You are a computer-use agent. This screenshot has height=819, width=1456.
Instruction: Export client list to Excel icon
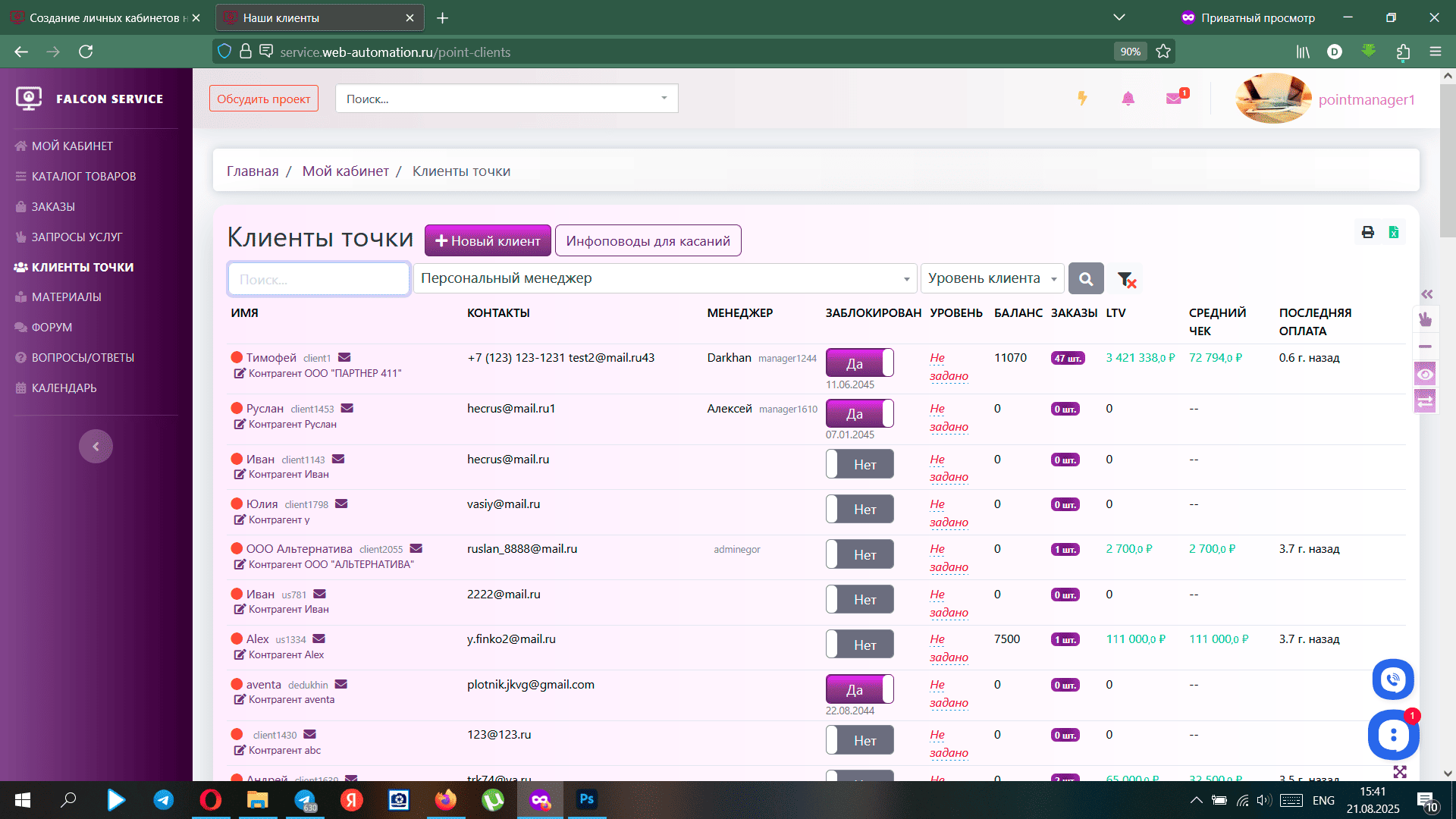[x=1394, y=232]
